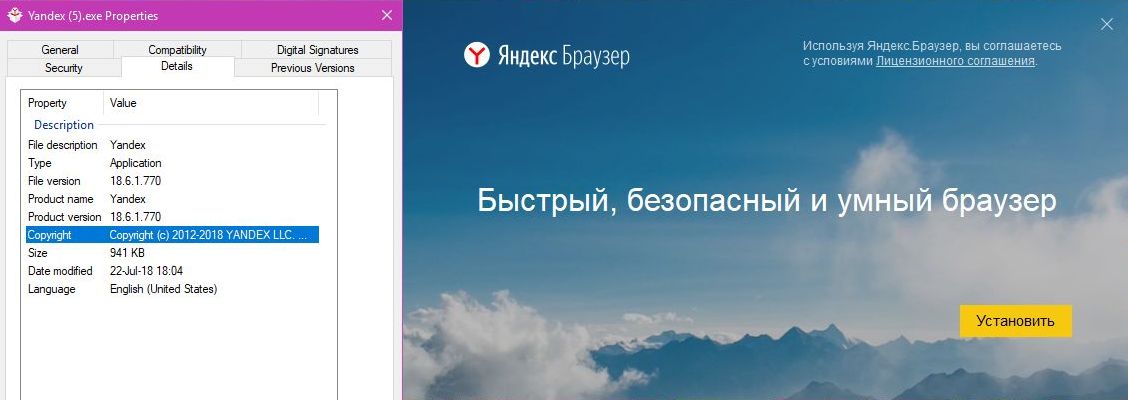Open the Лицензионного соглашения link
1128x400 pixels.
coord(955,61)
